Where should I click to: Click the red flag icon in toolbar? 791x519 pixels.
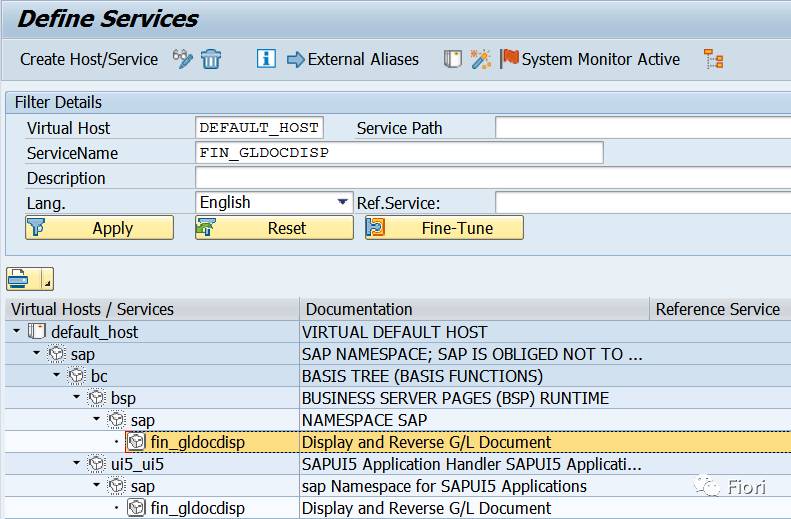tap(510, 58)
